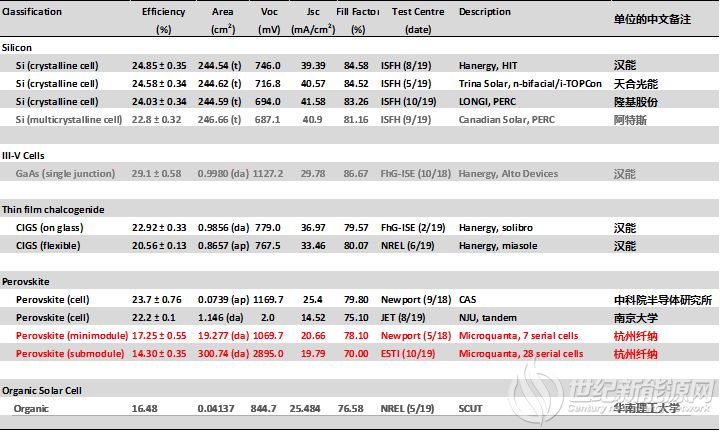Select the Chinese note '中科院半导体研究所'
Screen dimensions: 720x432
663,300
